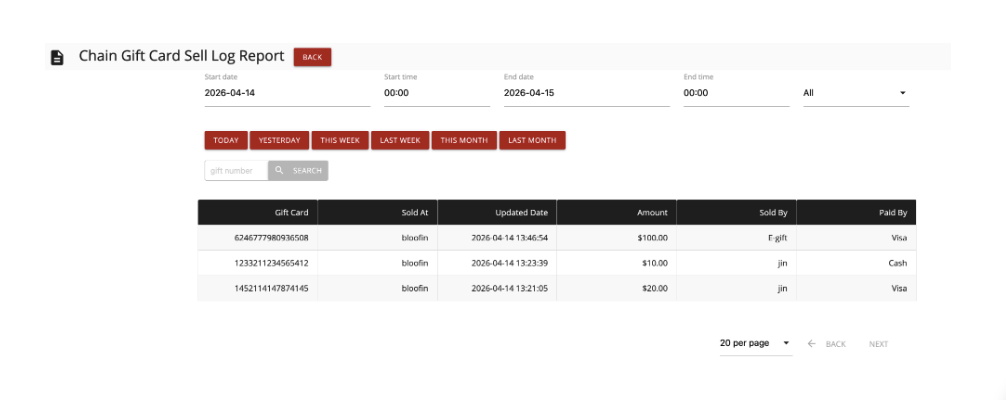This screenshot has height=400, width=1006.
Task: Sort by Updated Date column header
Action: pyautogui.click(x=497, y=213)
